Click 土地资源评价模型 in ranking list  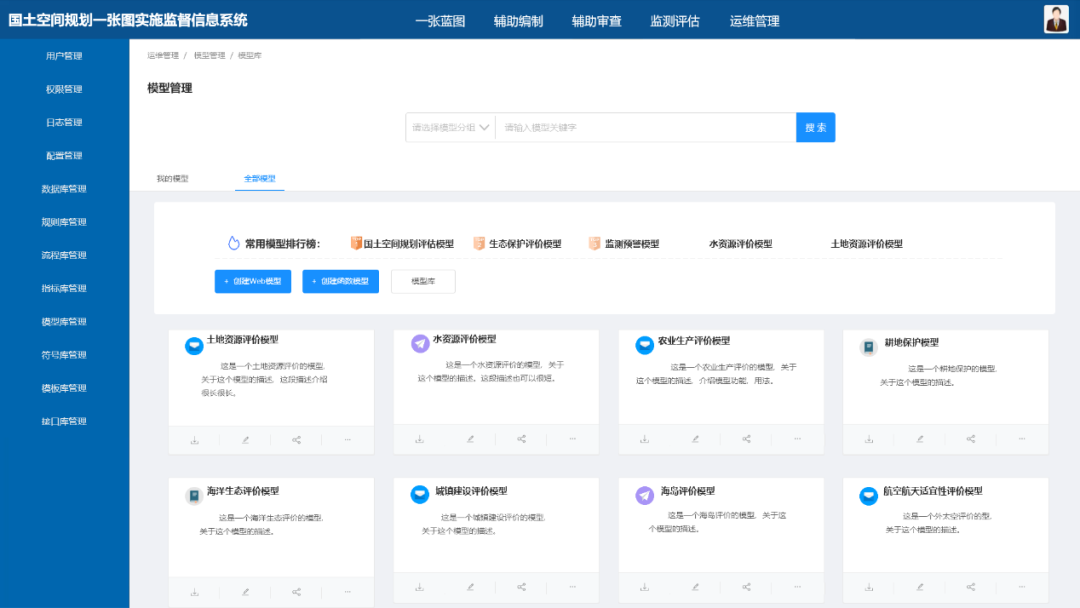tap(866, 244)
